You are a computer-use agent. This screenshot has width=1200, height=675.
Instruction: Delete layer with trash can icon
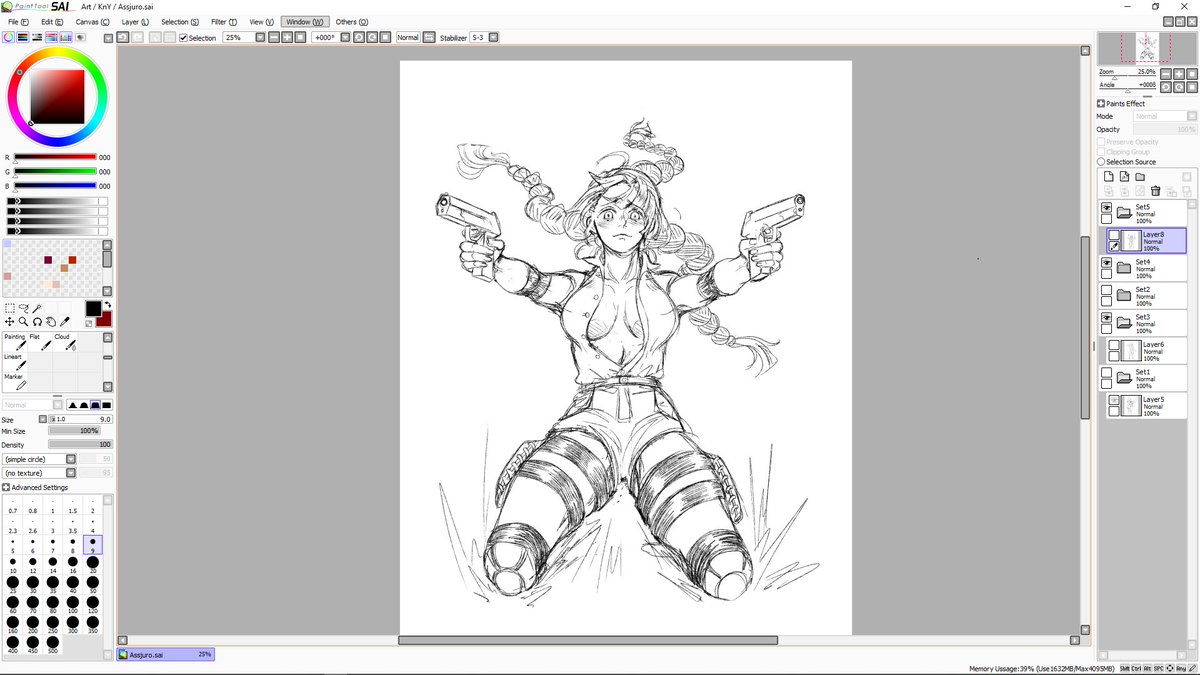click(x=1156, y=191)
